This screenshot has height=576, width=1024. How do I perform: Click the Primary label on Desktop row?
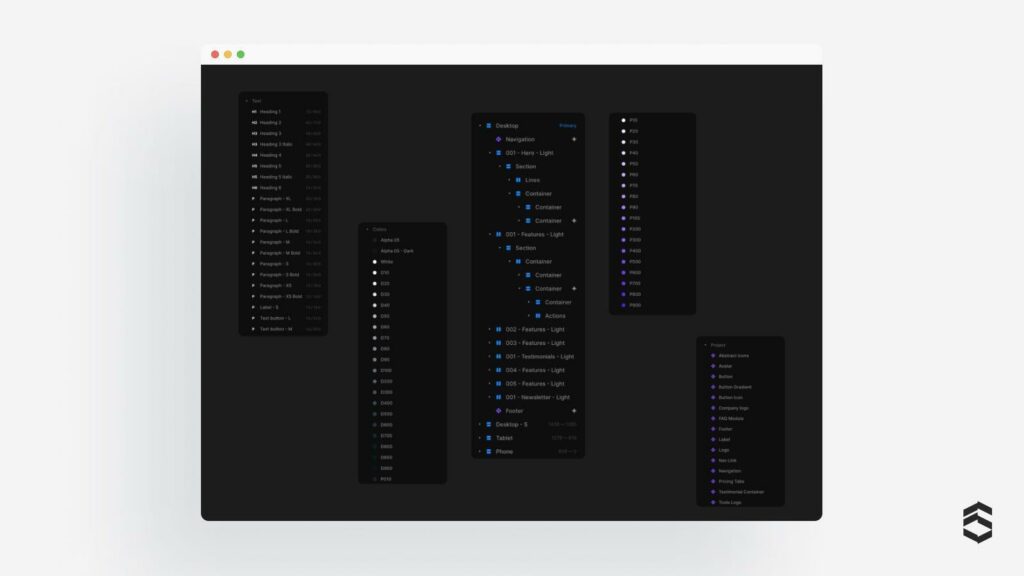point(568,125)
